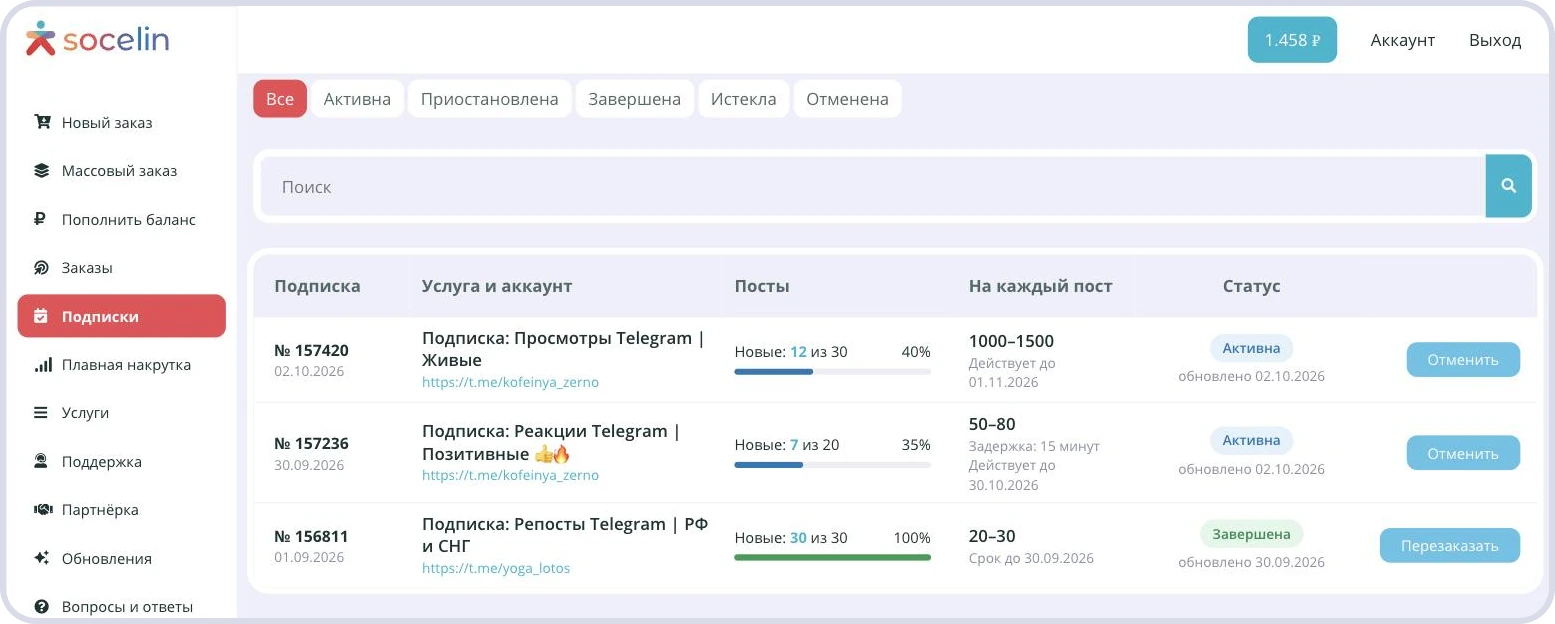Click the 35% progress bar
Viewport: 1555px width, 624px height.
(x=832, y=465)
